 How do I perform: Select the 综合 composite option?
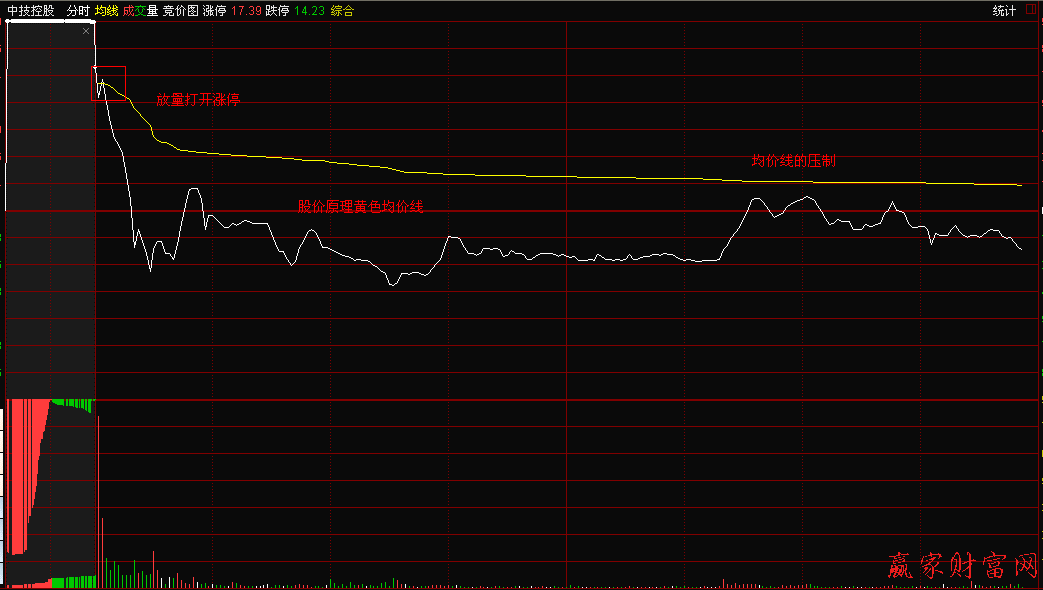tap(342, 11)
